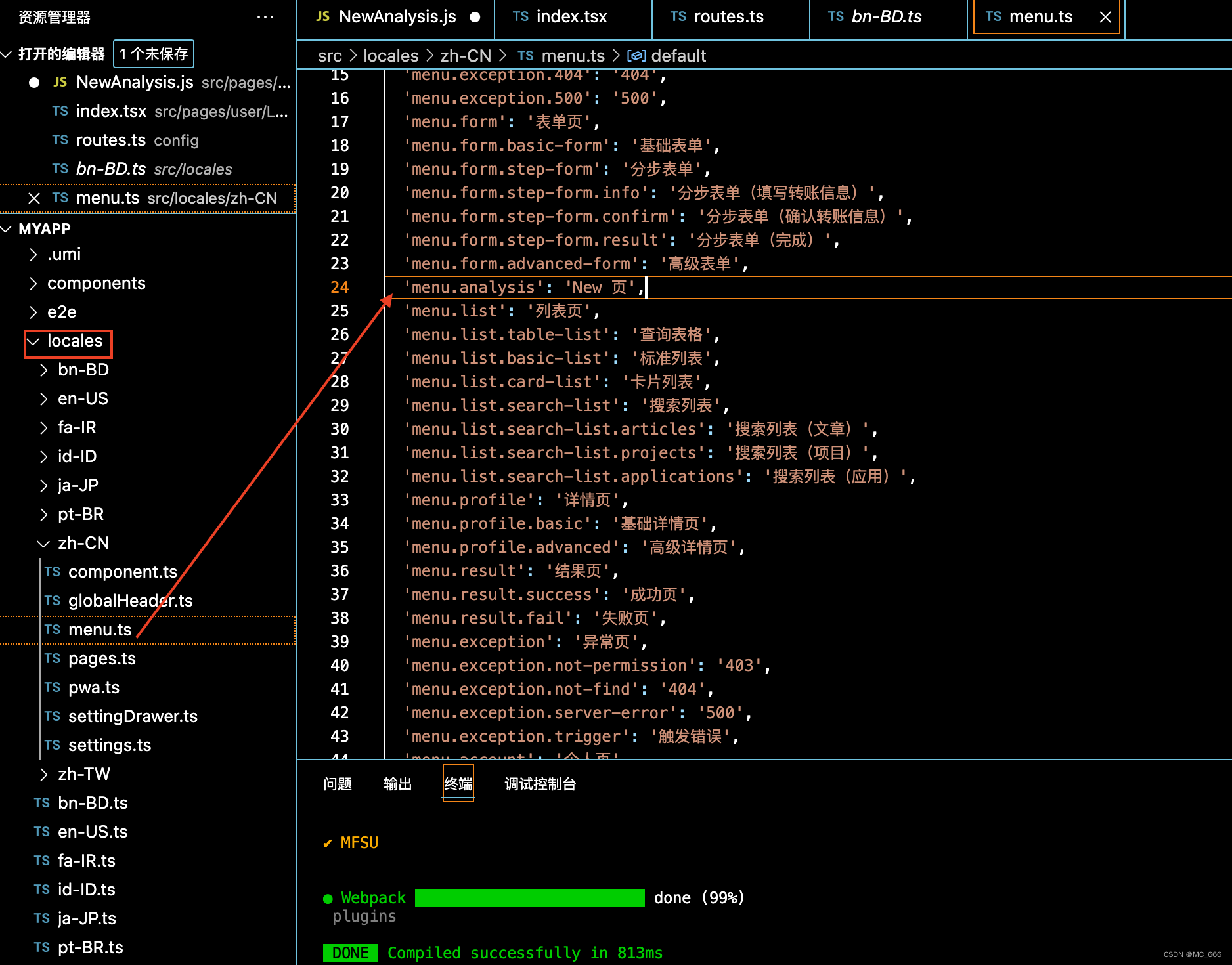Click the TS icon next to pages.ts

53,658
